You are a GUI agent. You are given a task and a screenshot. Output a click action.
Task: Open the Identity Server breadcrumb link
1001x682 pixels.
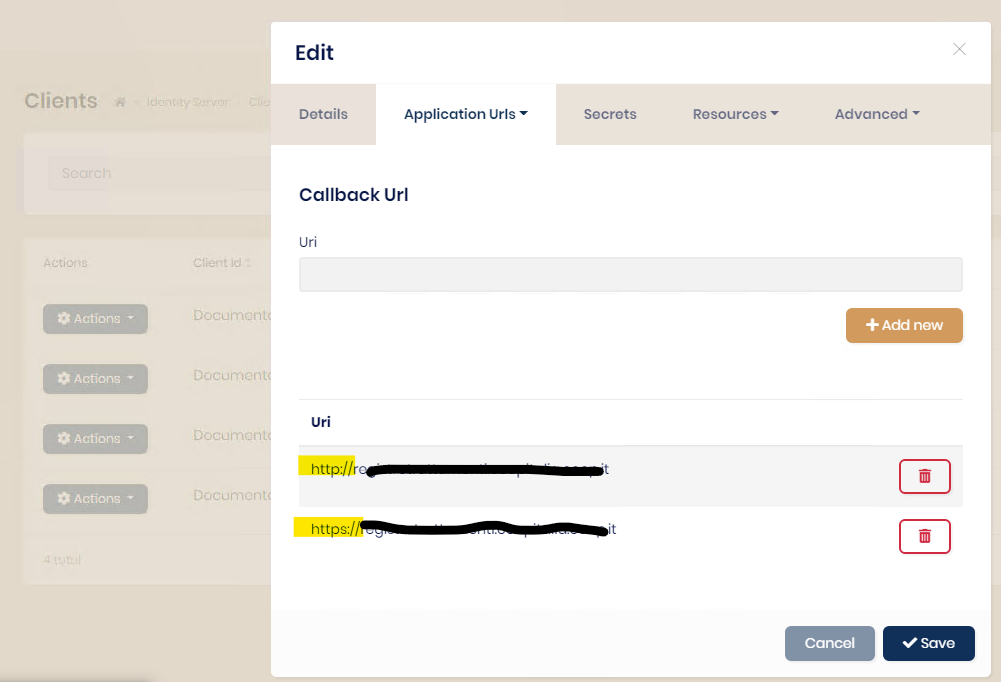(x=188, y=102)
